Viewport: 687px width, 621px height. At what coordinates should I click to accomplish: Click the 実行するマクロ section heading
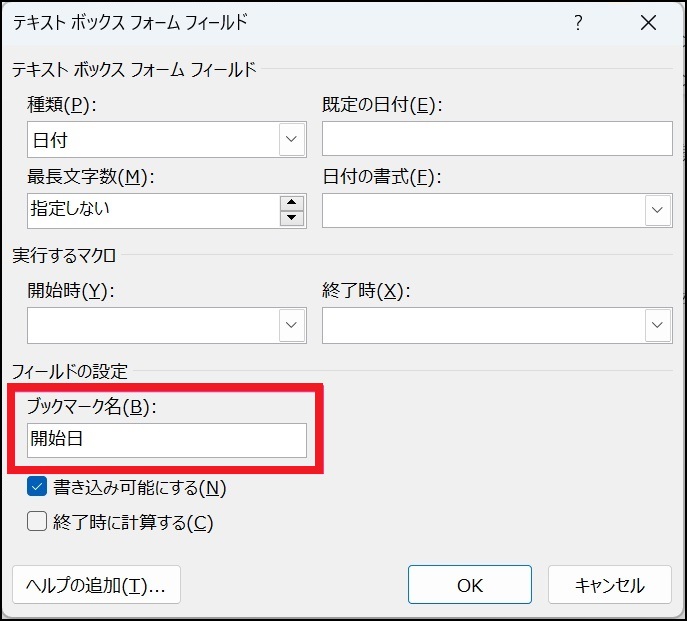tap(64, 255)
